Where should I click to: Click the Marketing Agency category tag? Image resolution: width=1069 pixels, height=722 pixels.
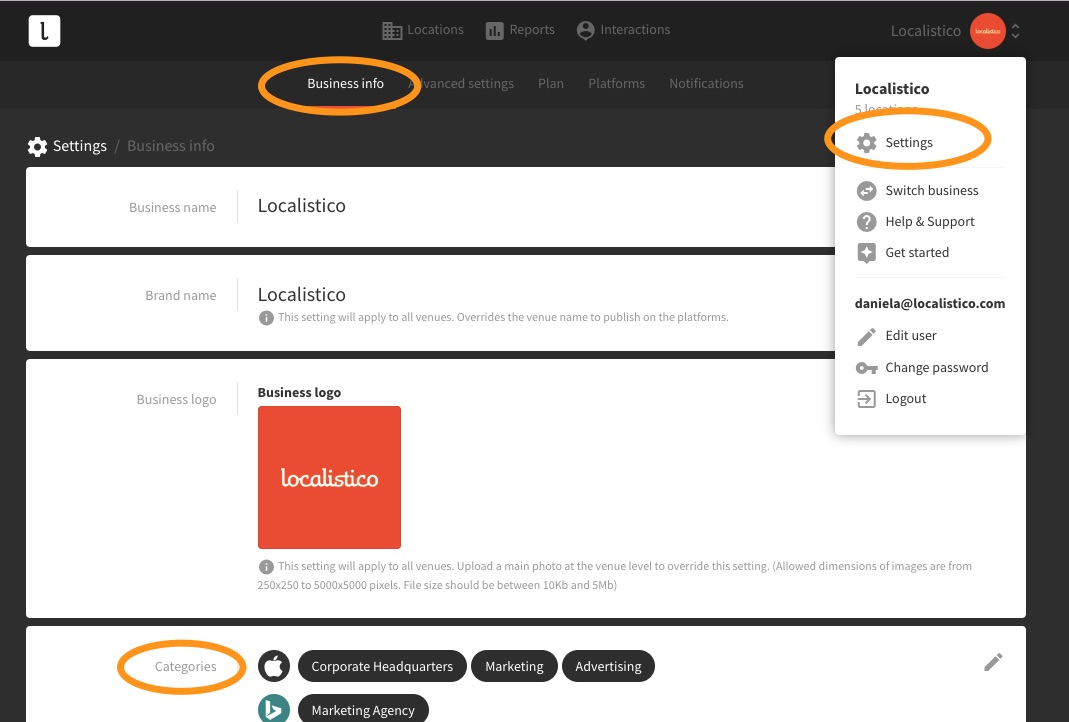point(363,709)
